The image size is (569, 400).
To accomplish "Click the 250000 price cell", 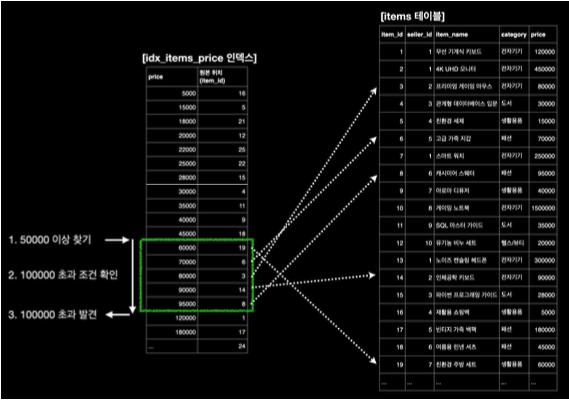I will [544, 156].
